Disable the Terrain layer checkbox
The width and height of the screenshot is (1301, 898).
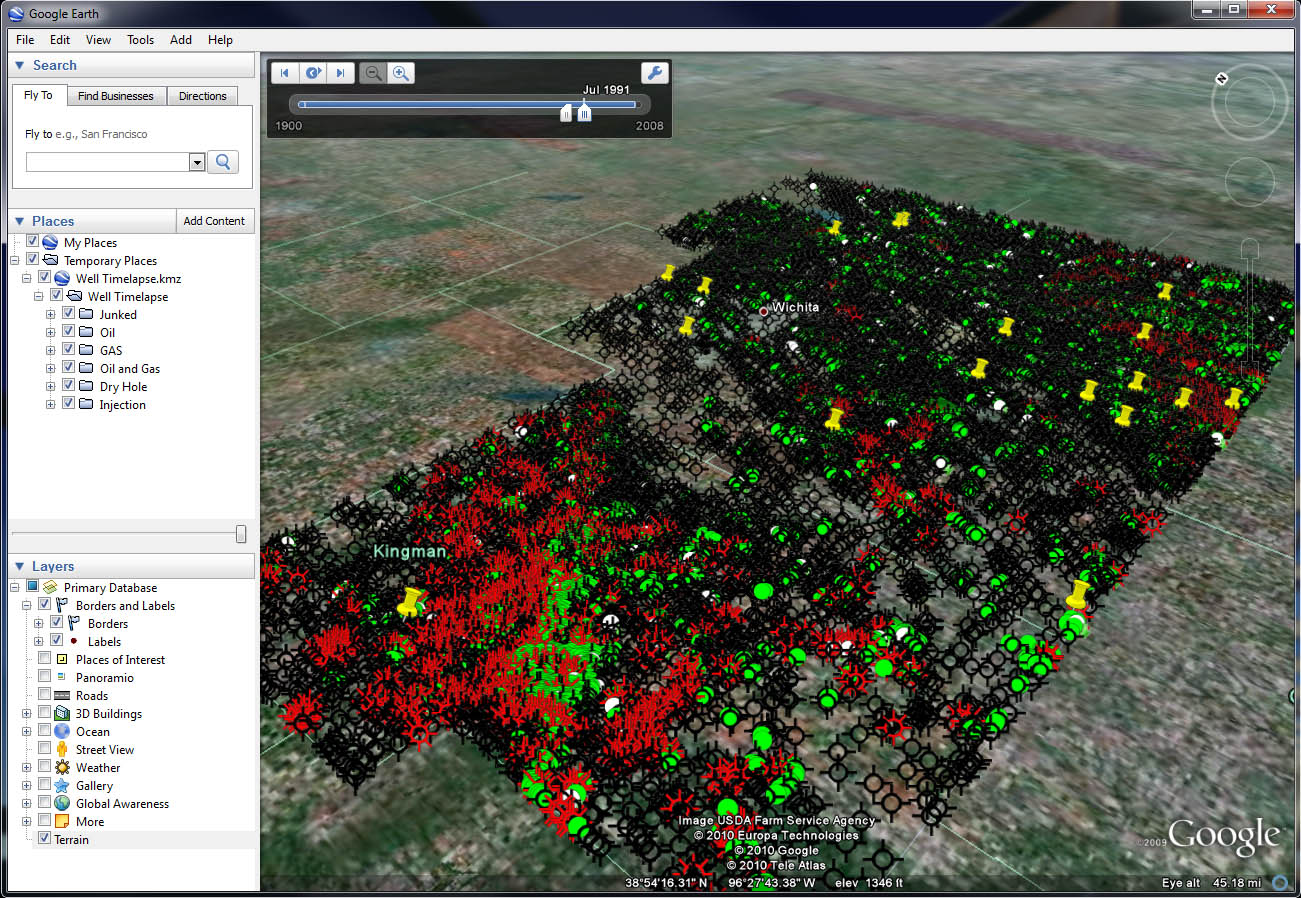point(44,839)
